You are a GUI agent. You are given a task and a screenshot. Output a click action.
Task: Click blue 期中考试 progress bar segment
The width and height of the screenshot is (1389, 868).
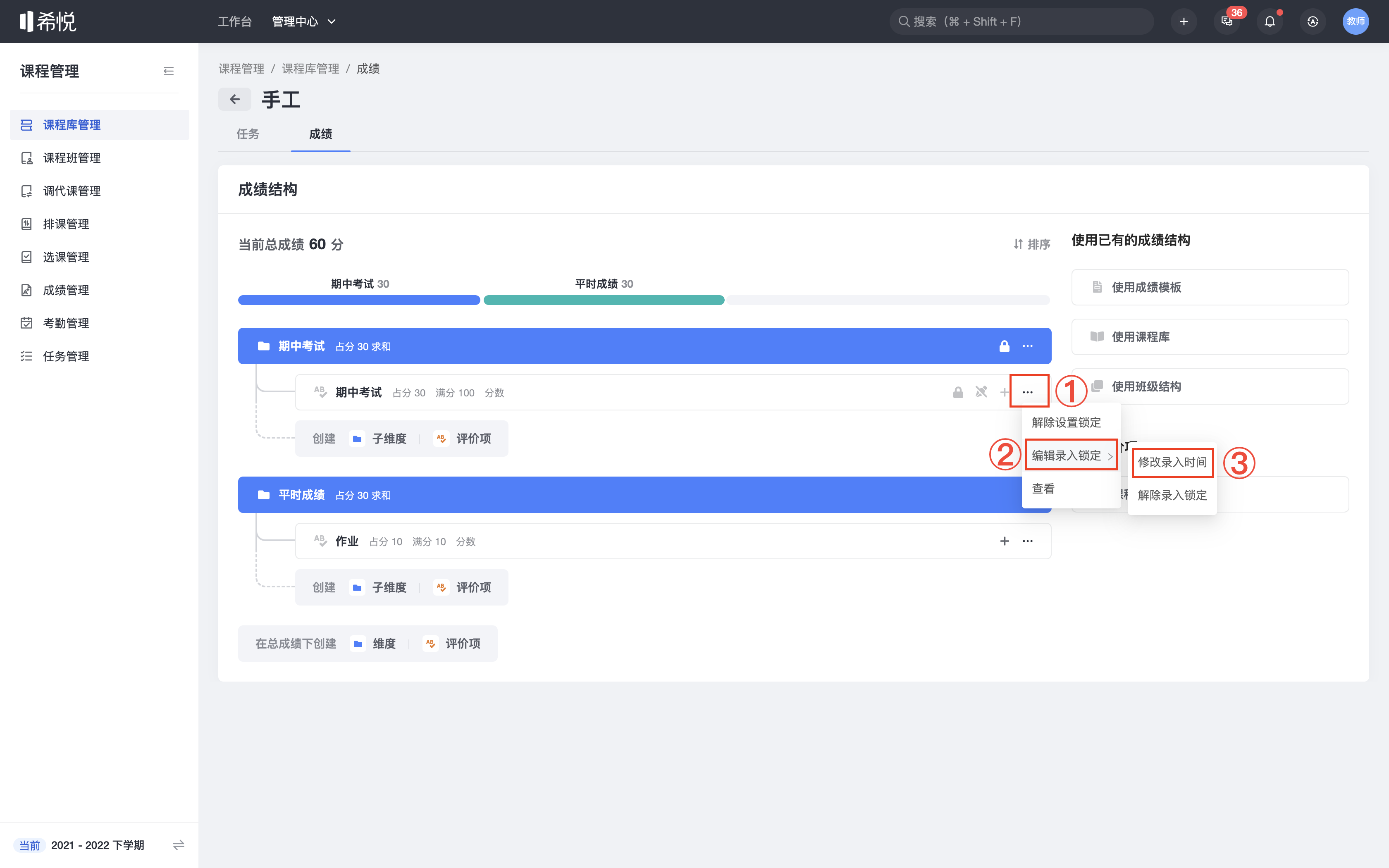pyautogui.click(x=359, y=300)
